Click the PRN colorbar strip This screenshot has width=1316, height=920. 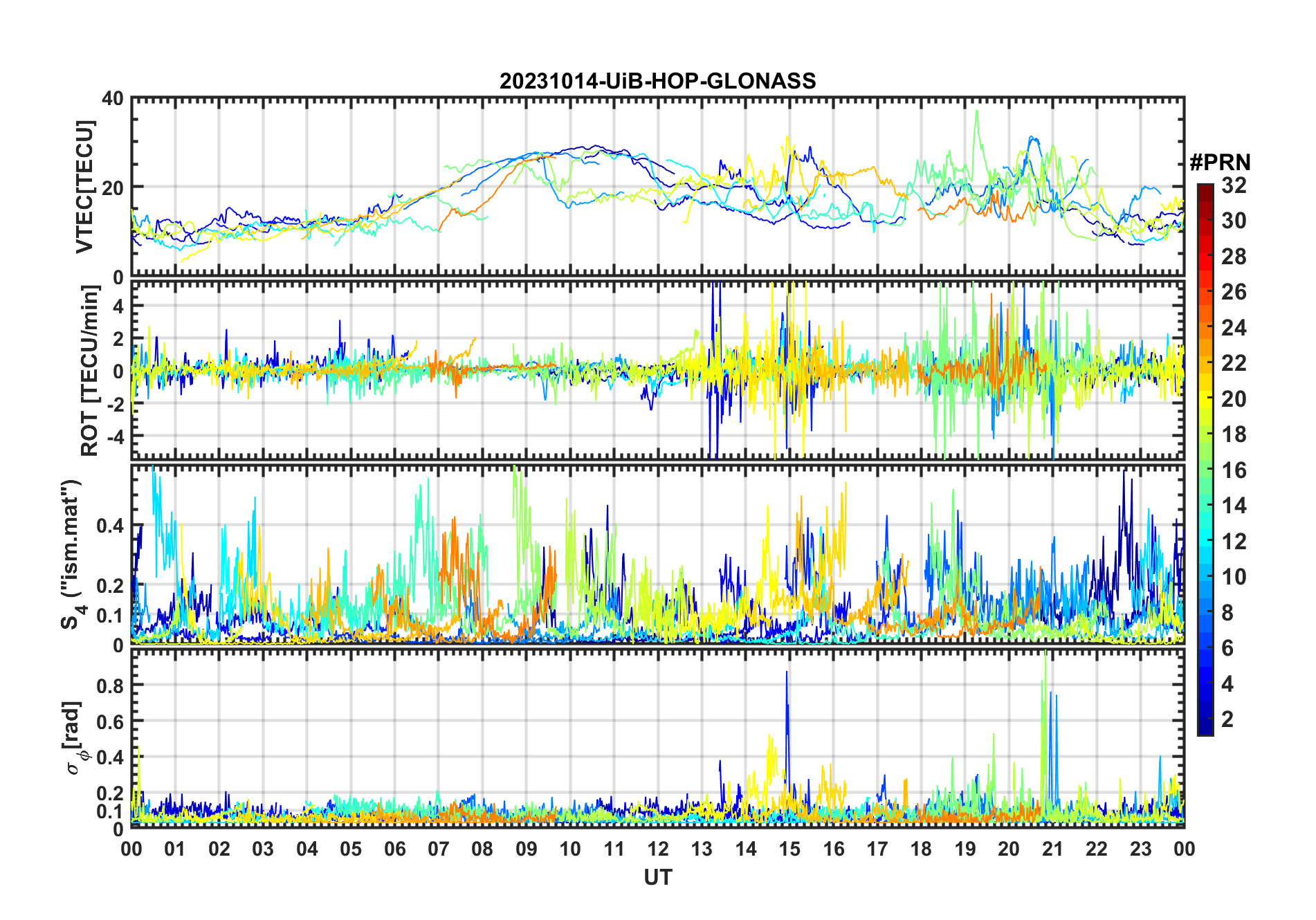pos(1205,459)
